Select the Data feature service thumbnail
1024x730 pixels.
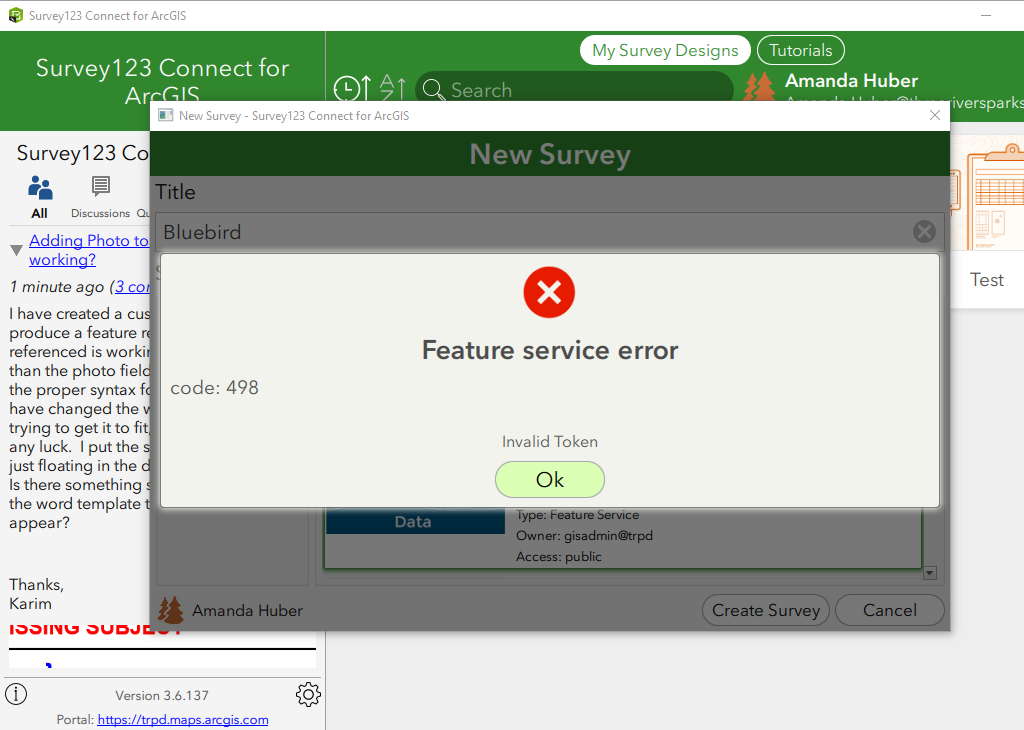pyautogui.click(x=415, y=521)
